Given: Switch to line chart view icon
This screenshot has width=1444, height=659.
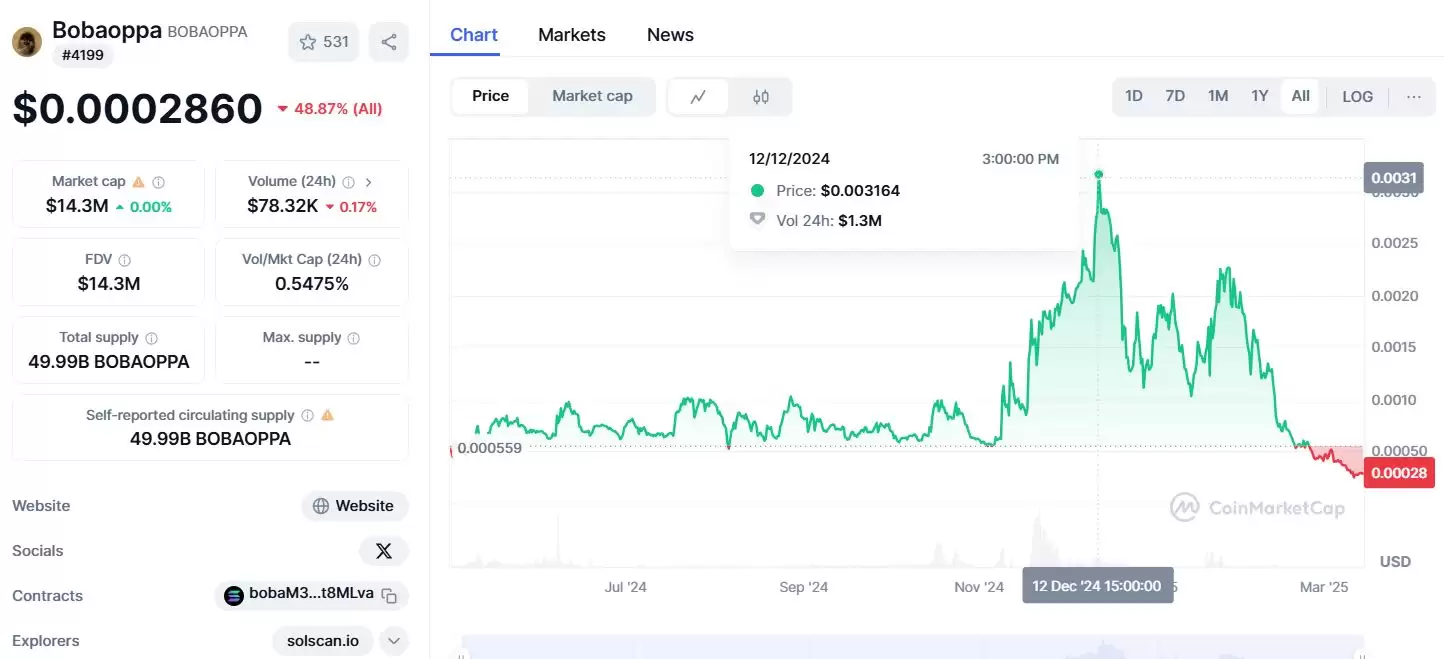Looking at the screenshot, I should pos(698,97).
